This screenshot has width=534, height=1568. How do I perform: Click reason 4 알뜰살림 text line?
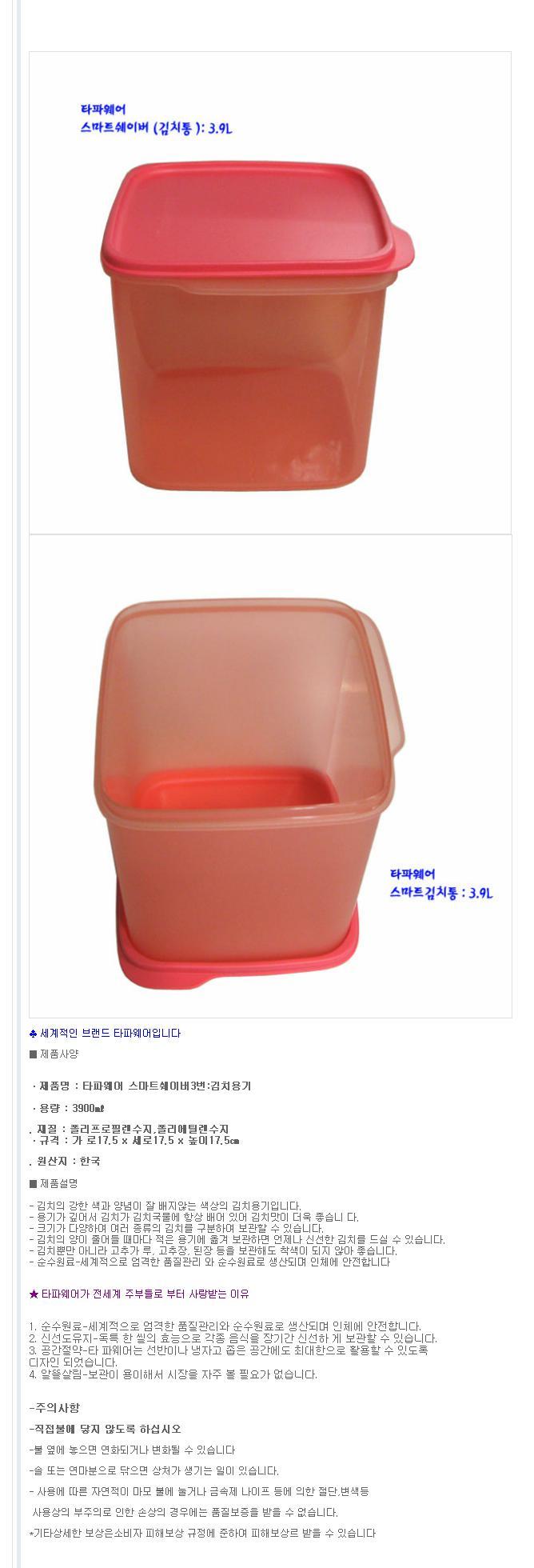[173, 1374]
